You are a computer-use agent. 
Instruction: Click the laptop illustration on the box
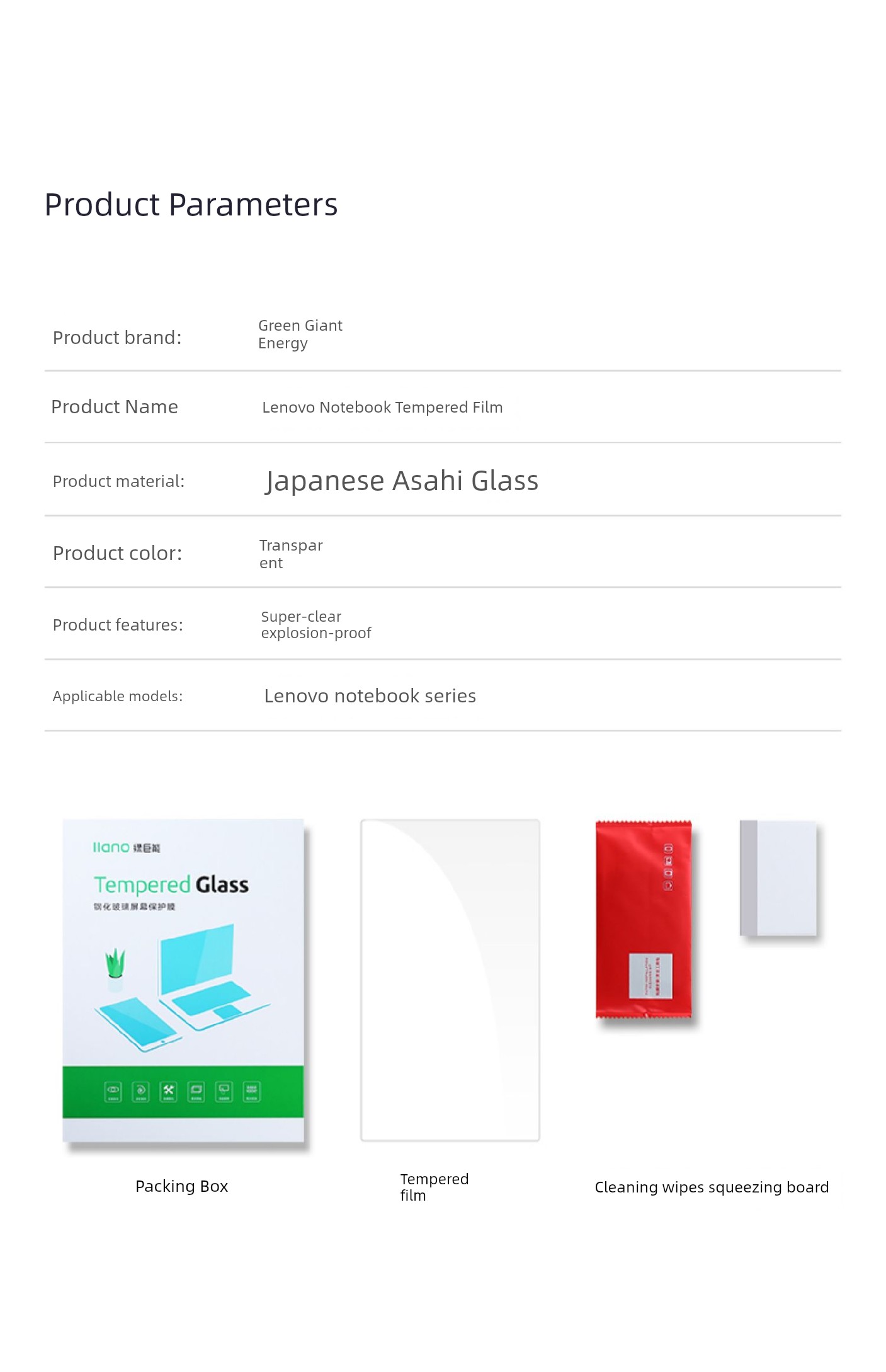tap(215, 977)
